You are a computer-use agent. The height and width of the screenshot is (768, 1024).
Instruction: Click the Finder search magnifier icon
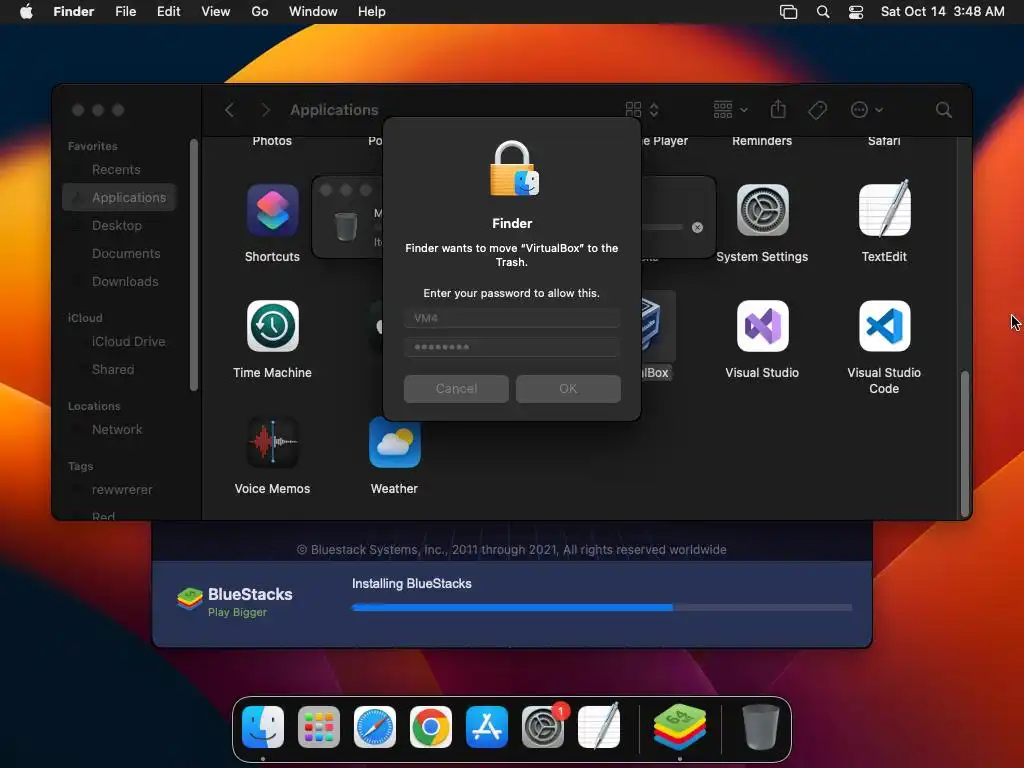943,110
